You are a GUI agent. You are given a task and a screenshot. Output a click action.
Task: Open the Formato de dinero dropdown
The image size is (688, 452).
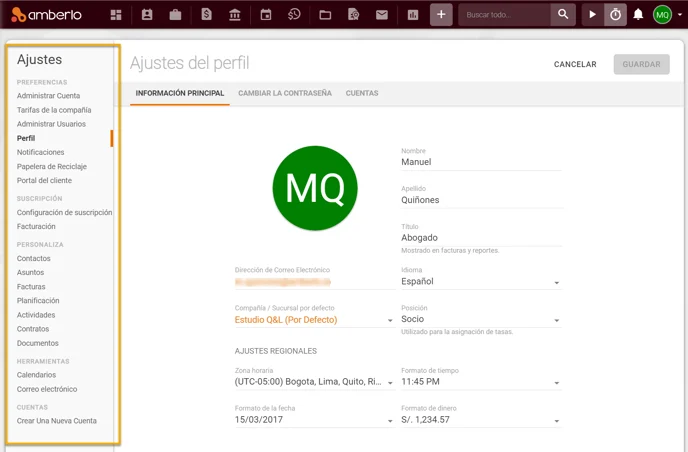pyautogui.click(x=481, y=420)
